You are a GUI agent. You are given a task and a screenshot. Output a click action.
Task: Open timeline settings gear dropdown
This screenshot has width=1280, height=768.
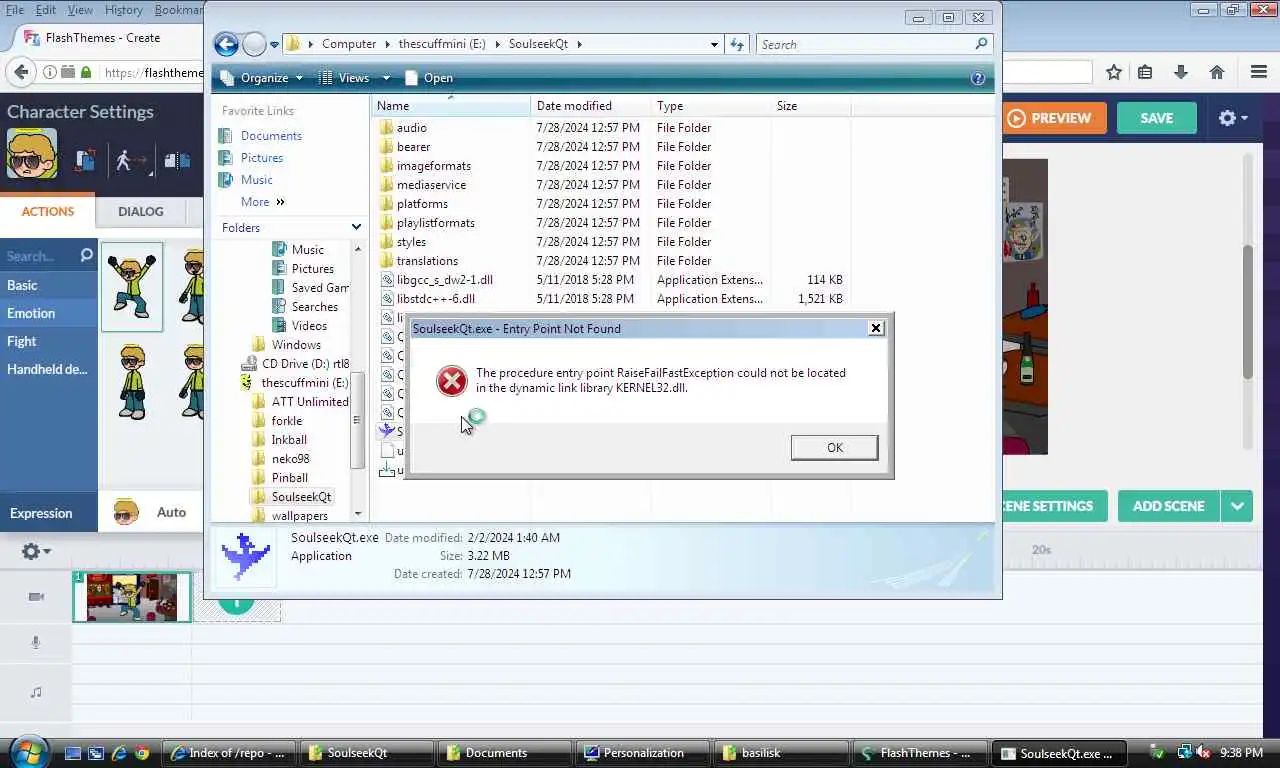(36, 551)
